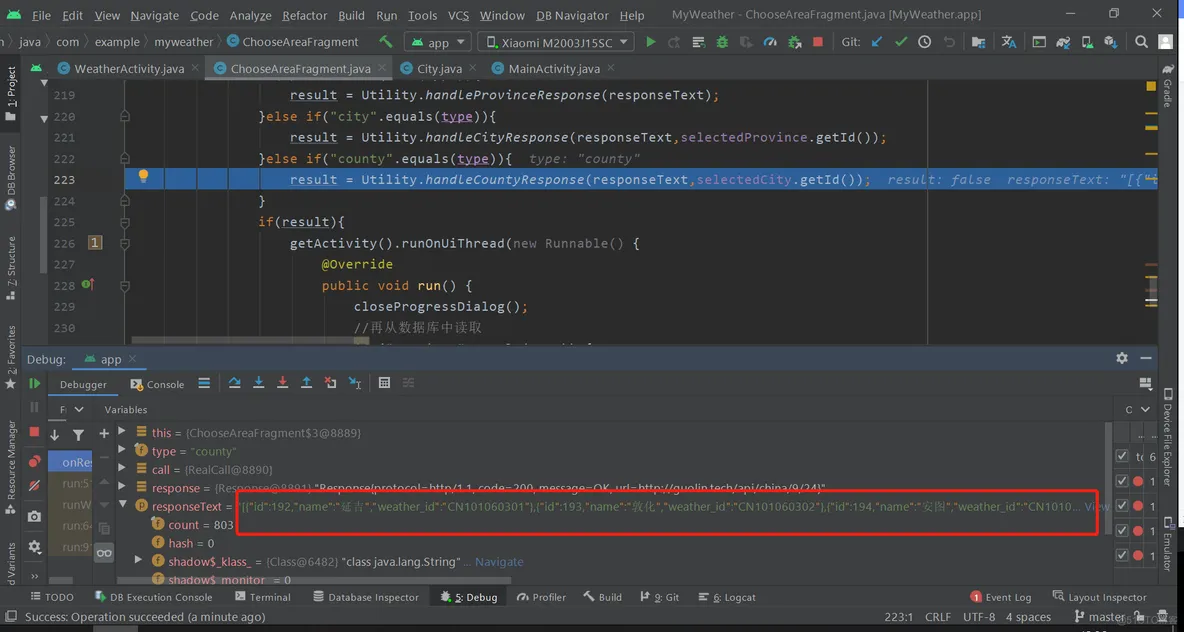Image resolution: width=1184 pixels, height=632 pixels.
Task: Switch to the Console tab in debugger
Action: point(157,384)
